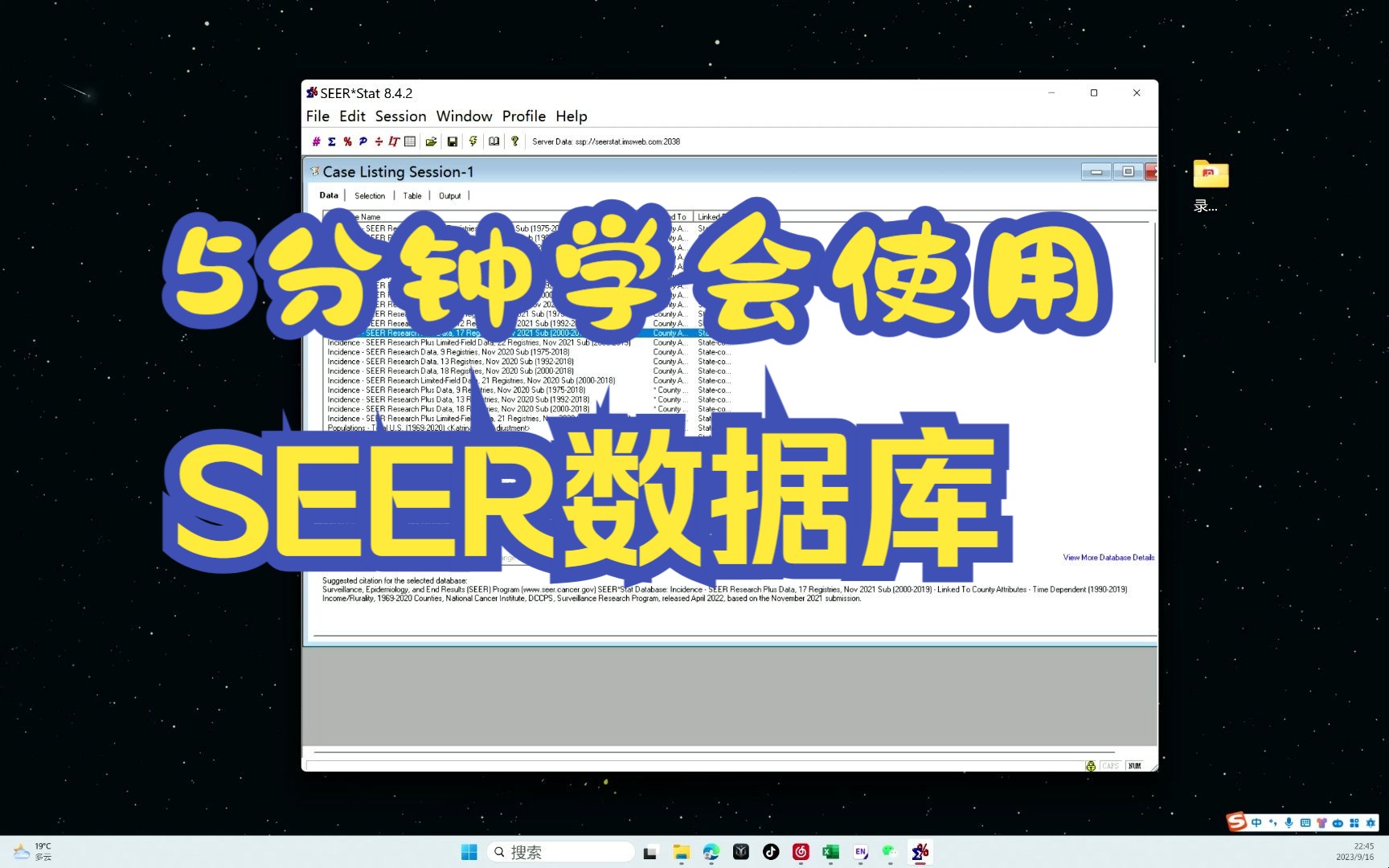Open File Explorer from the taskbar
Image resolution: width=1389 pixels, height=868 pixels.
(682, 852)
